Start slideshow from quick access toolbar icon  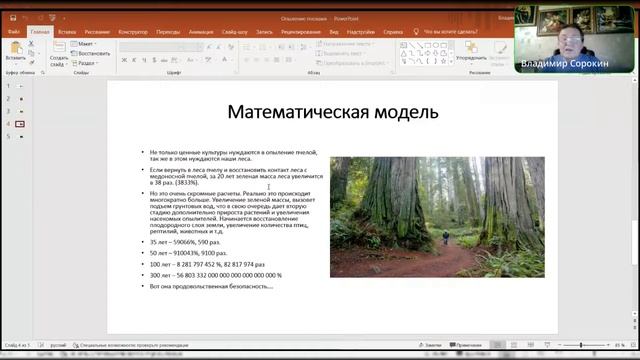pyautogui.click(x=52, y=18)
